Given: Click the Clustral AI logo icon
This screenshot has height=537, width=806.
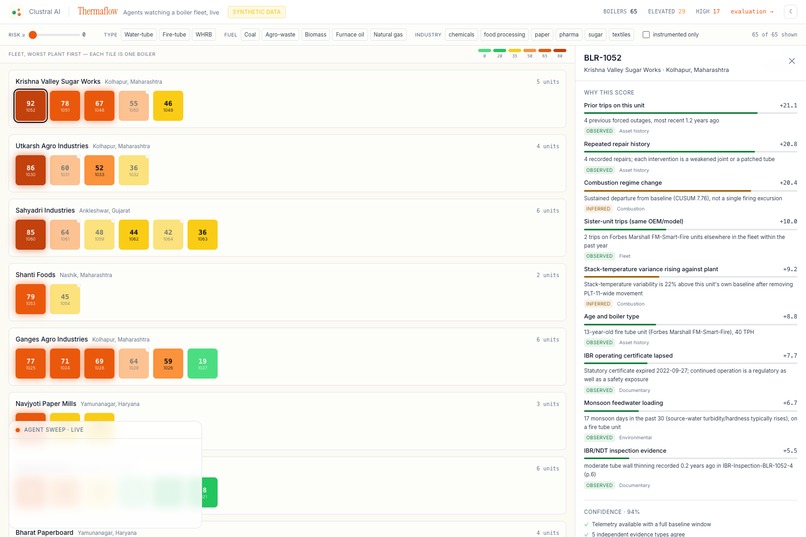Looking at the screenshot, I should [16, 12].
